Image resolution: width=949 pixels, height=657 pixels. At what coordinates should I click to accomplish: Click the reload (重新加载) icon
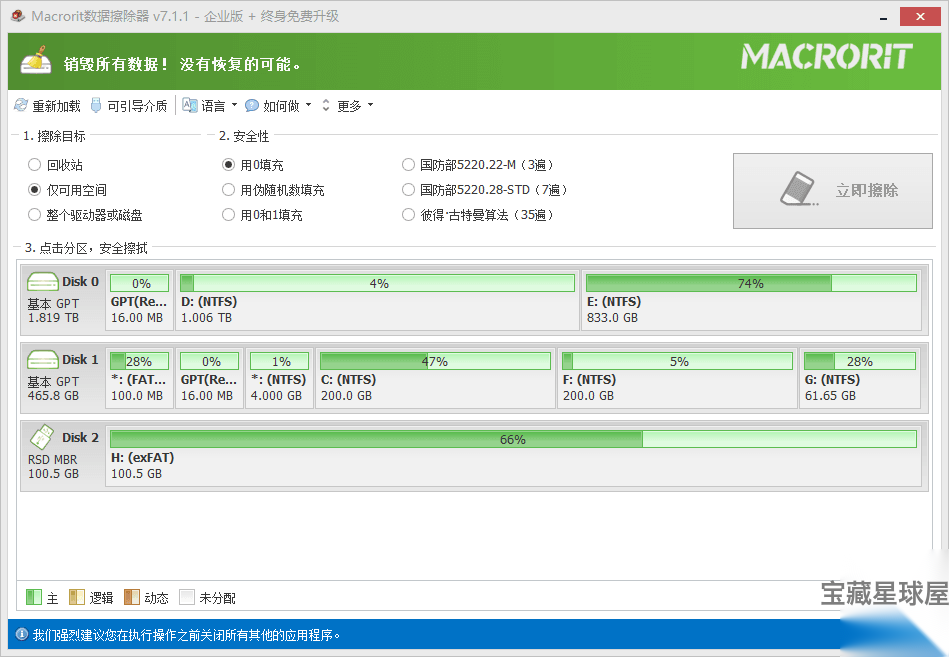[21, 105]
